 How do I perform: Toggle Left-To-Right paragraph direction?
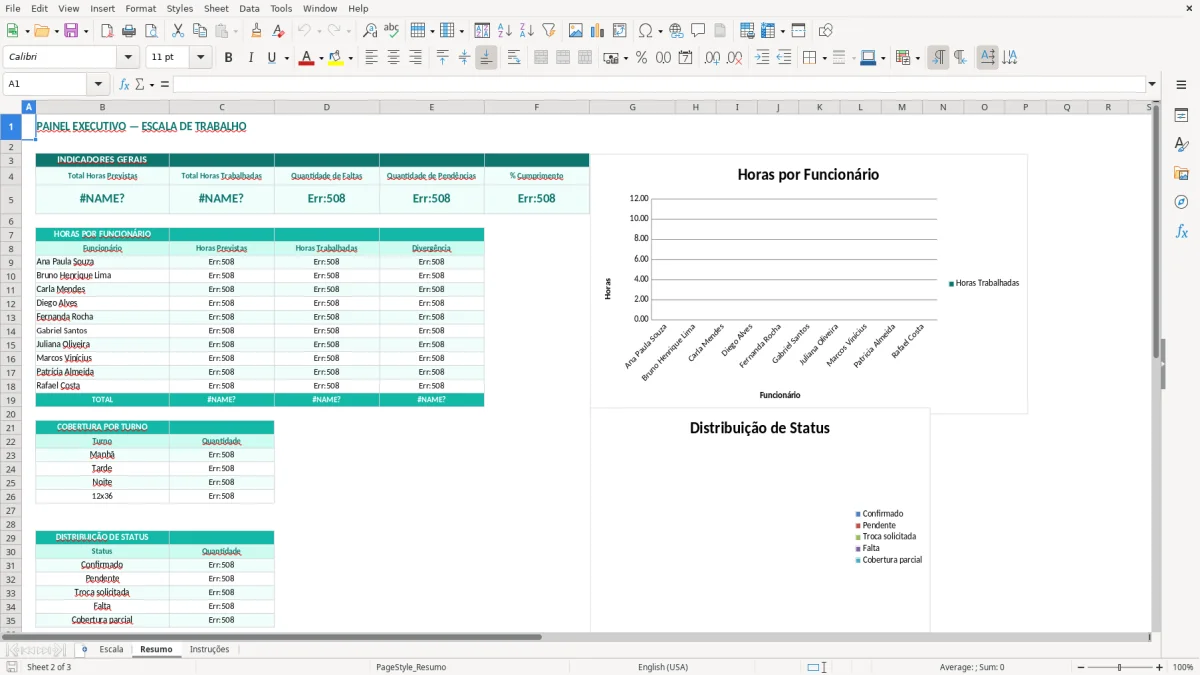pyautogui.click(x=938, y=58)
